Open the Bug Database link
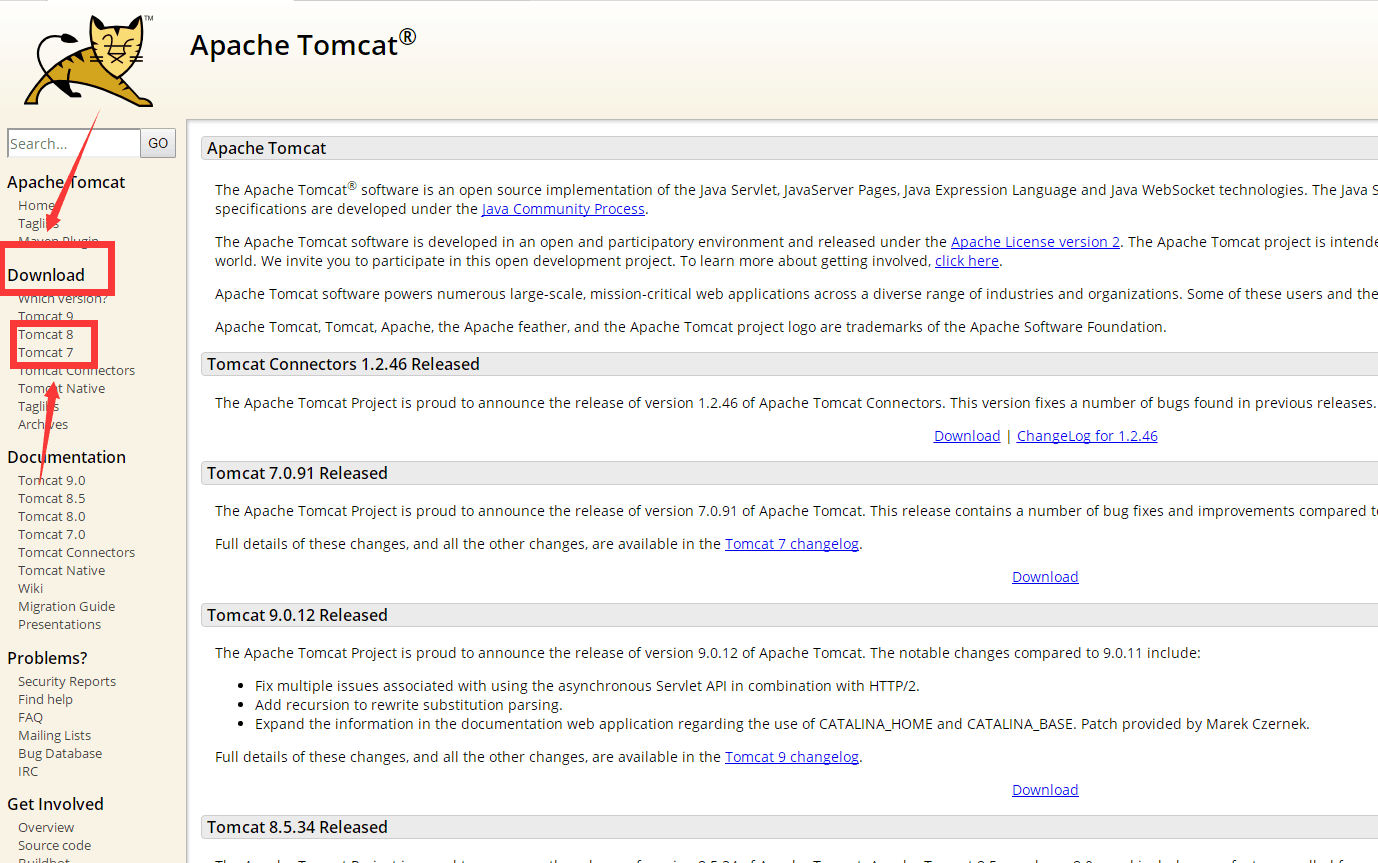Screen dimensions: 1378x863 click(x=60, y=753)
